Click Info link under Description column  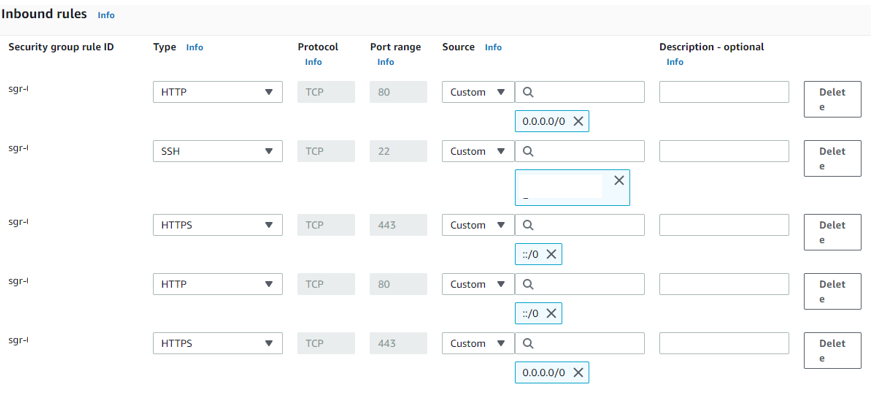675,62
